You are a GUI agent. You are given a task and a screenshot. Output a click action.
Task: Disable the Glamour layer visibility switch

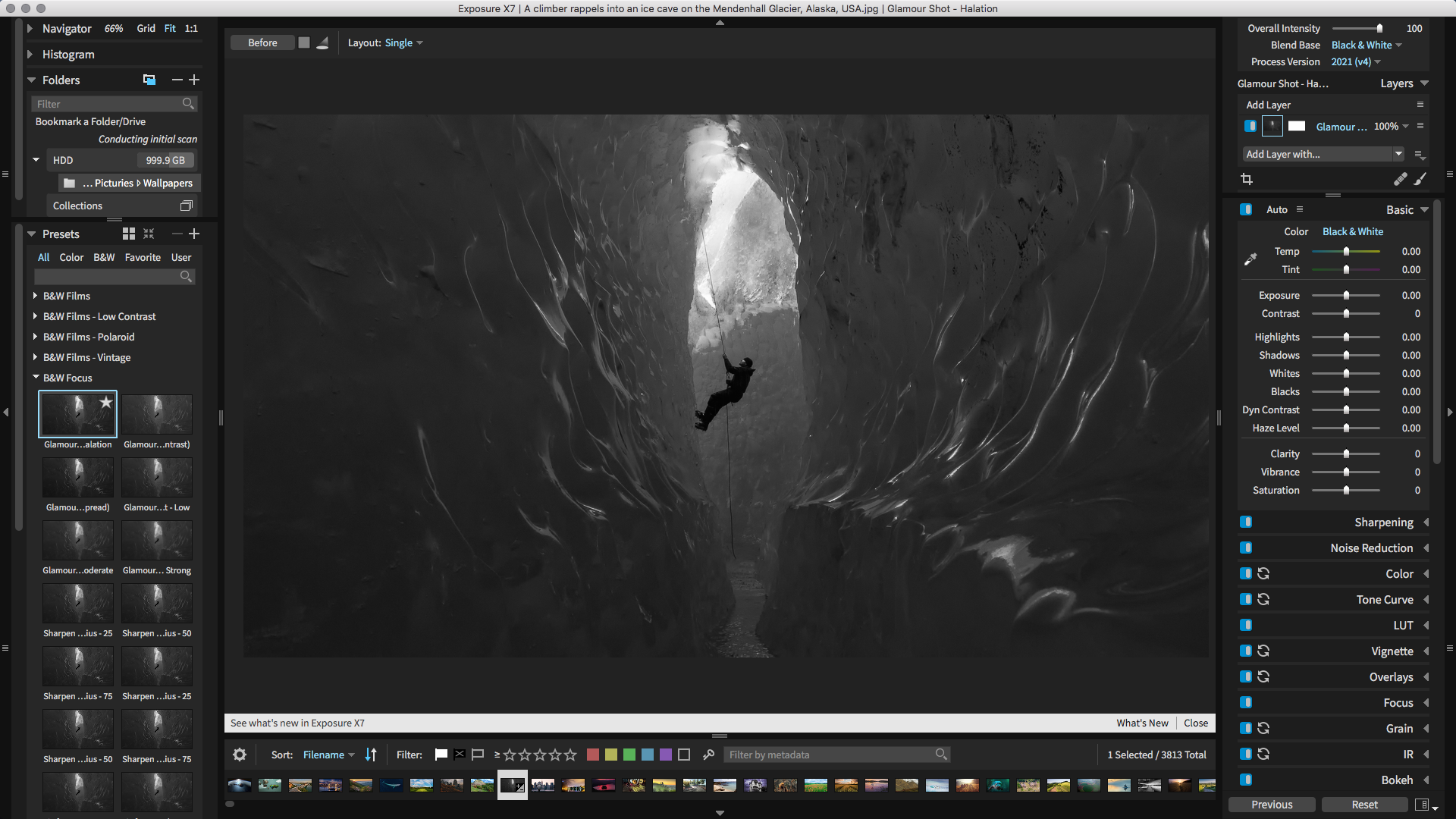click(1250, 126)
